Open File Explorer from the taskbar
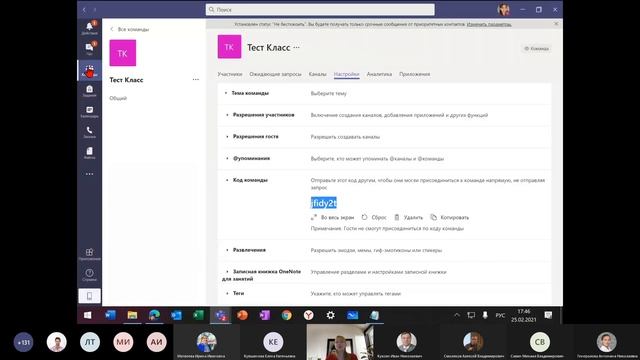 coord(132,315)
